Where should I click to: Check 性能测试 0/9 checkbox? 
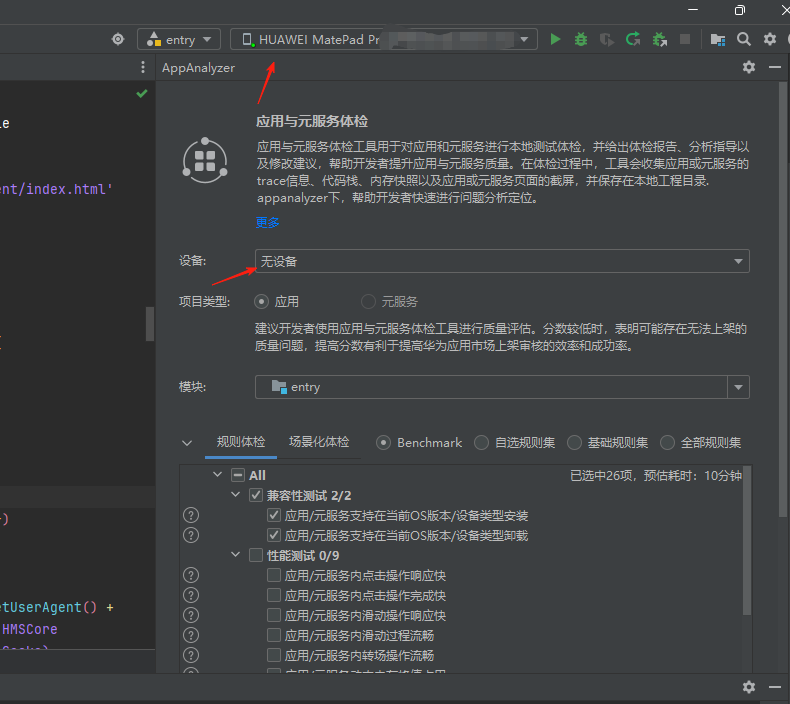(256, 555)
